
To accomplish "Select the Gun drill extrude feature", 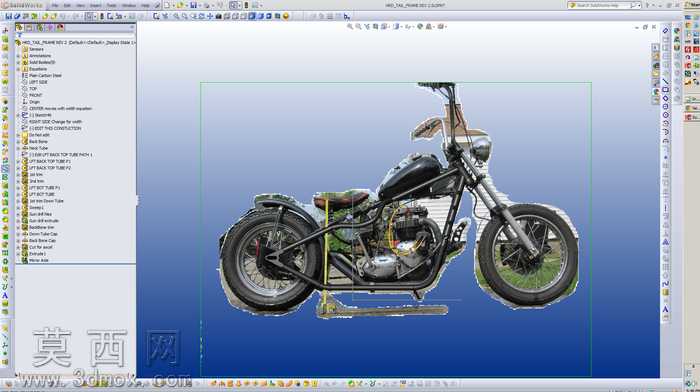I will pyautogui.click(x=44, y=221).
